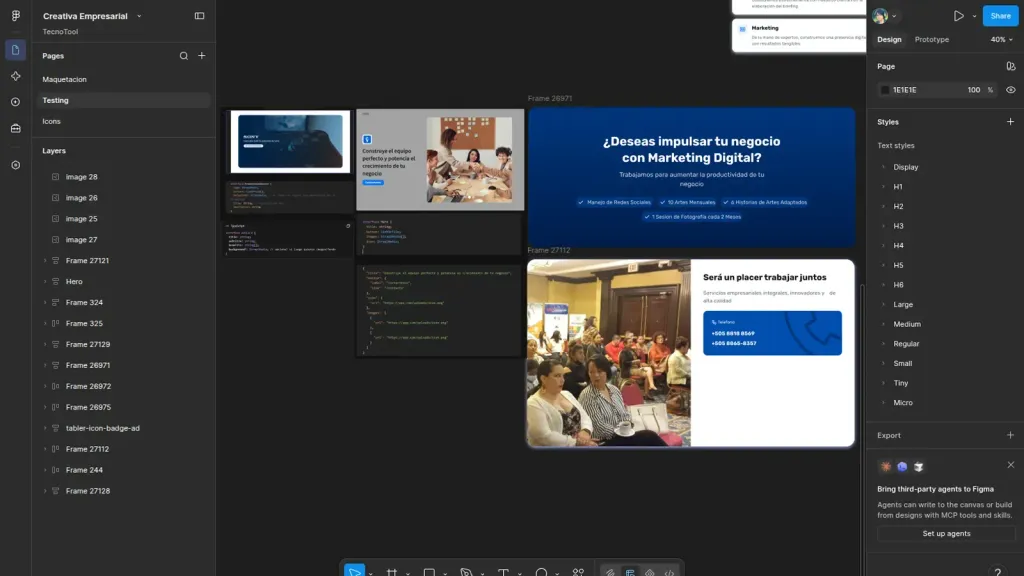The width and height of the screenshot is (1024, 576).
Task: Switch to Design mode in bottom toolbar
Action: 630,572
